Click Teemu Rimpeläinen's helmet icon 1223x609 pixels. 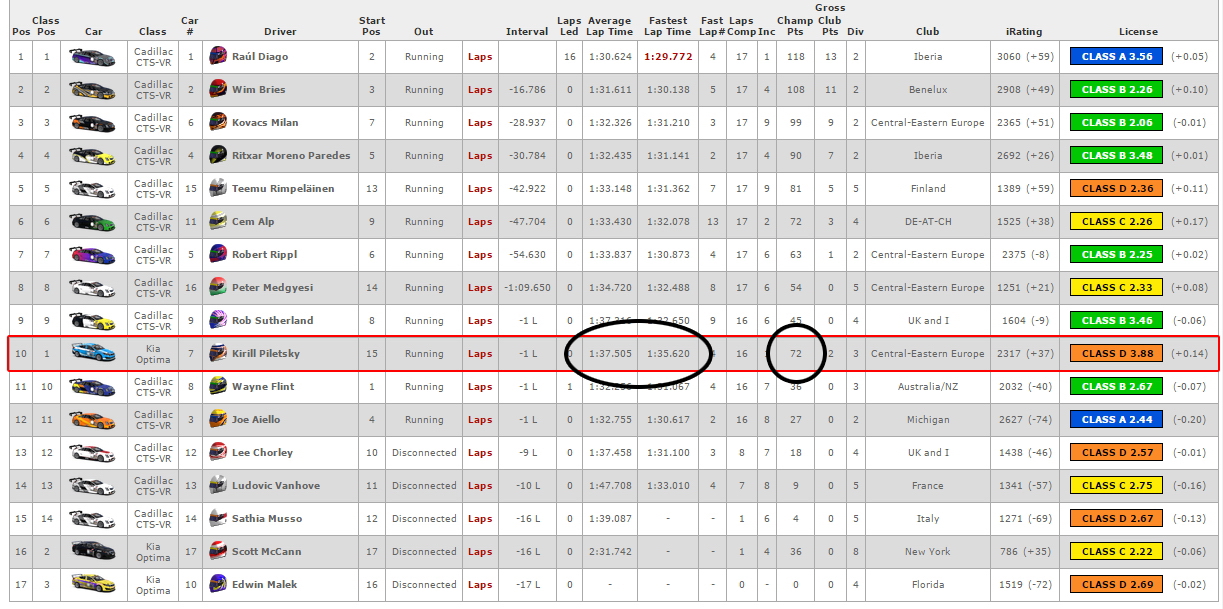(217, 189)
